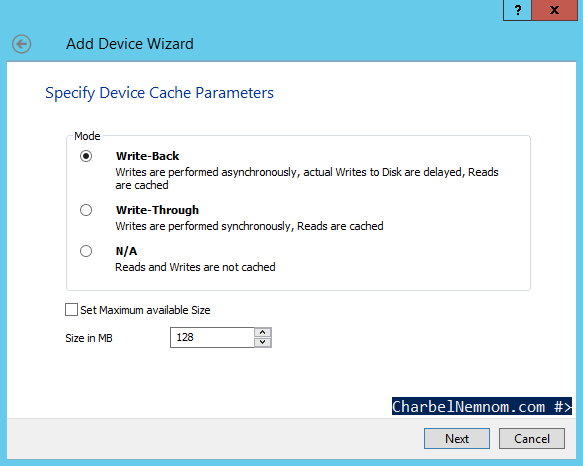Choose the N/A cache mode option
This screenshot has width=583, height=466.
click(86, 251)
